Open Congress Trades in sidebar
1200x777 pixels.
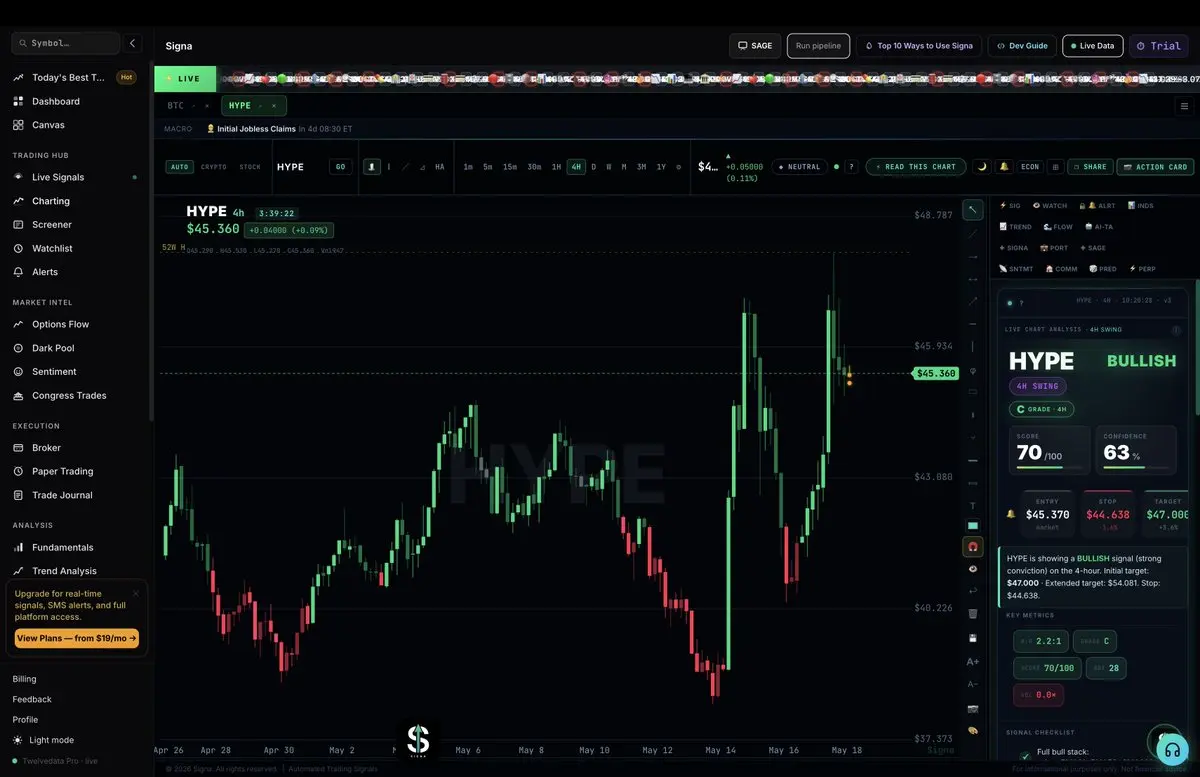69,395
